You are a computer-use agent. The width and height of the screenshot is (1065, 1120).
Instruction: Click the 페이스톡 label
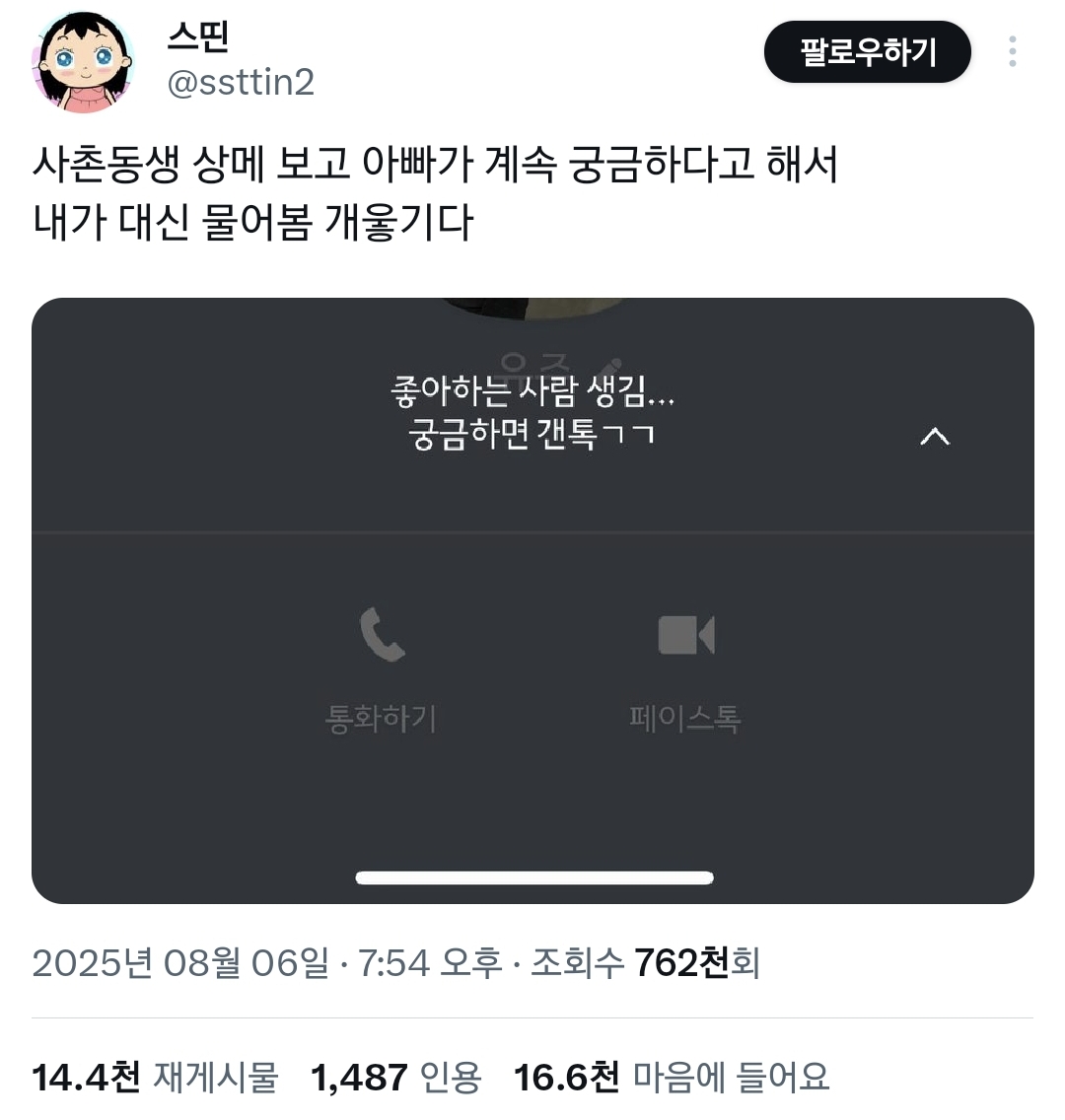[x=685, y=718]
